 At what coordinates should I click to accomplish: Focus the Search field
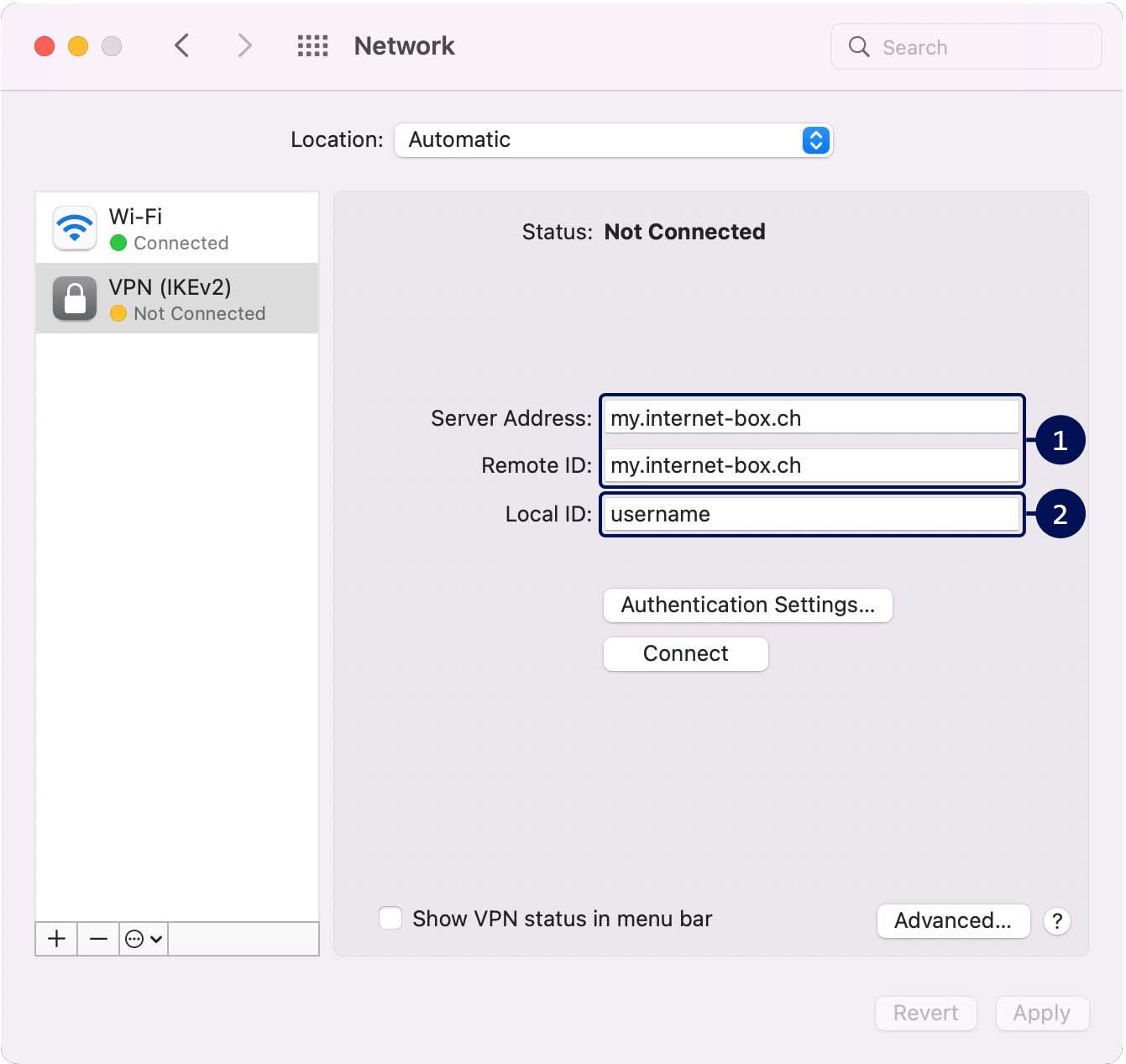(x=966, y=47)
